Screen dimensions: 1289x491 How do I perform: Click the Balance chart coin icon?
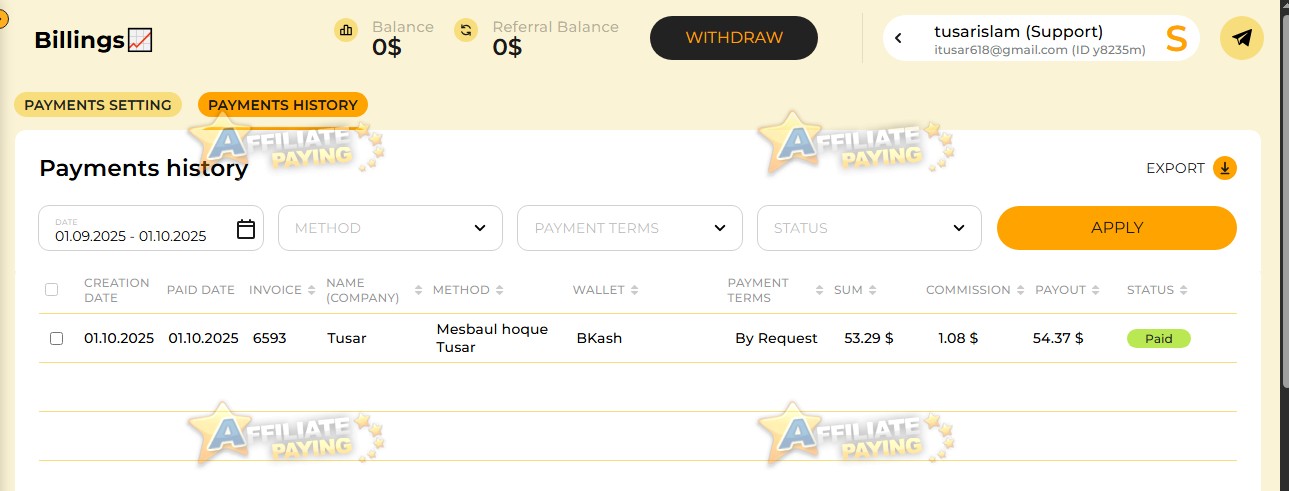(x=346, y=30)
